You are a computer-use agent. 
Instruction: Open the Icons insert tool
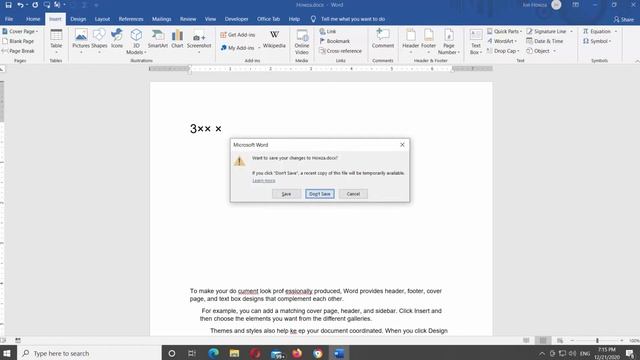click(117, 39)
